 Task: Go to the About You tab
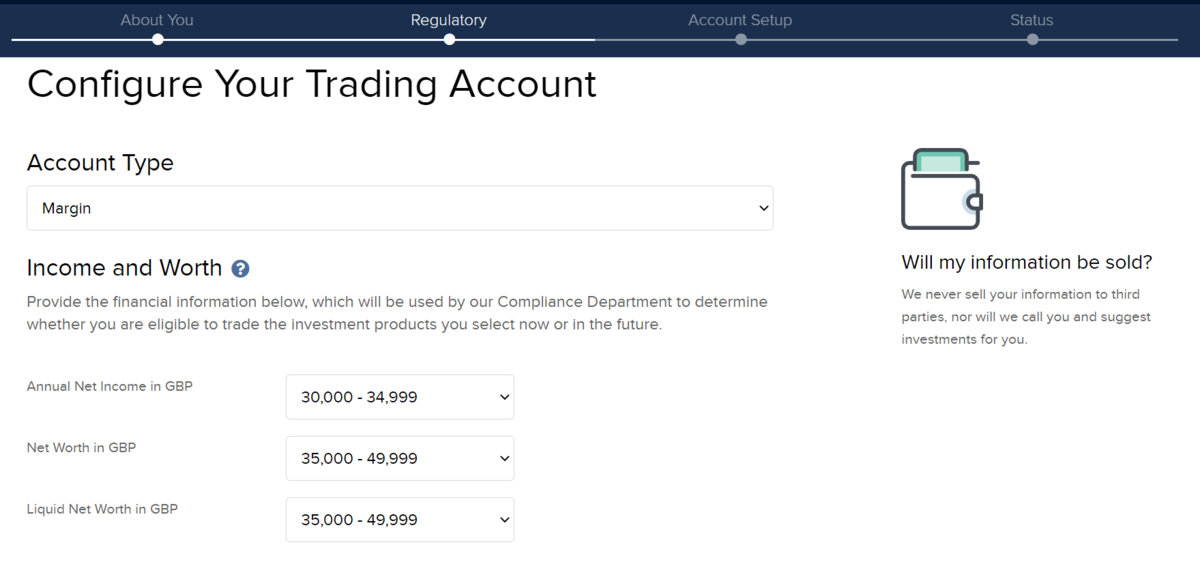click(x=157, y=20)
